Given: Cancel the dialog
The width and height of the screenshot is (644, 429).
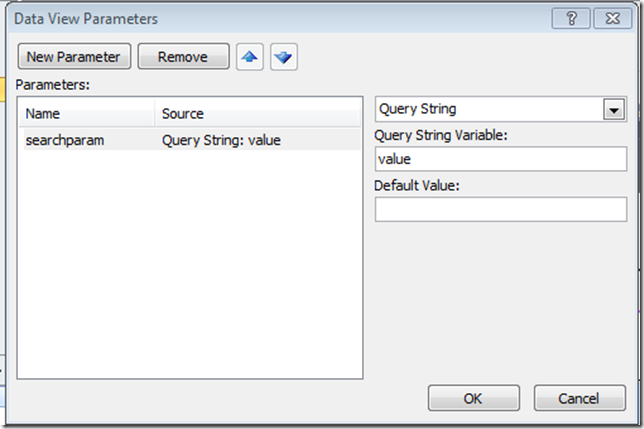Looking at the screenshot, I should coord(580,398).
